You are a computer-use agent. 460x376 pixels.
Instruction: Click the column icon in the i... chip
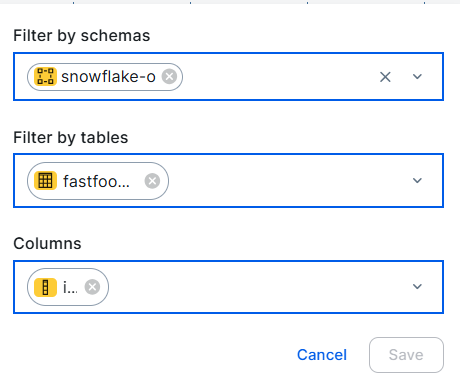45,287
